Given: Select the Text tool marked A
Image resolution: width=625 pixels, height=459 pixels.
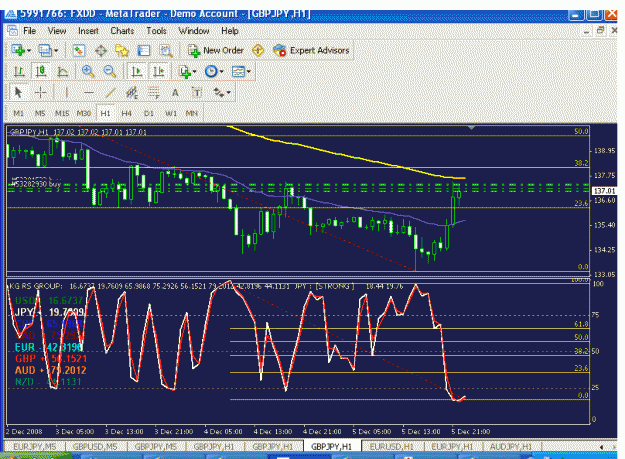Looking at the screenshot, I should (x=175, y=93).
